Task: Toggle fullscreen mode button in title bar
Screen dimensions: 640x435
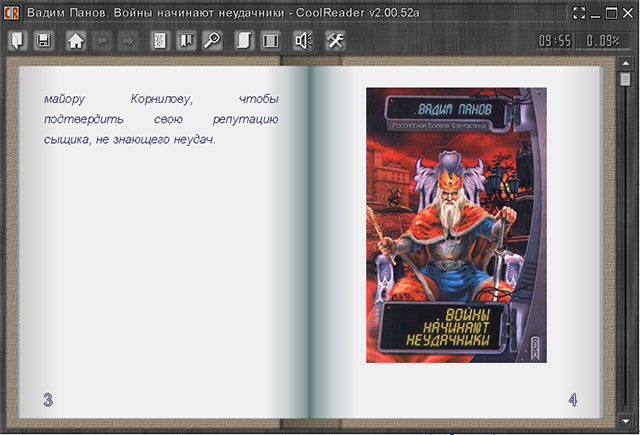Action: pyautogui.click(x=579, y=13)
